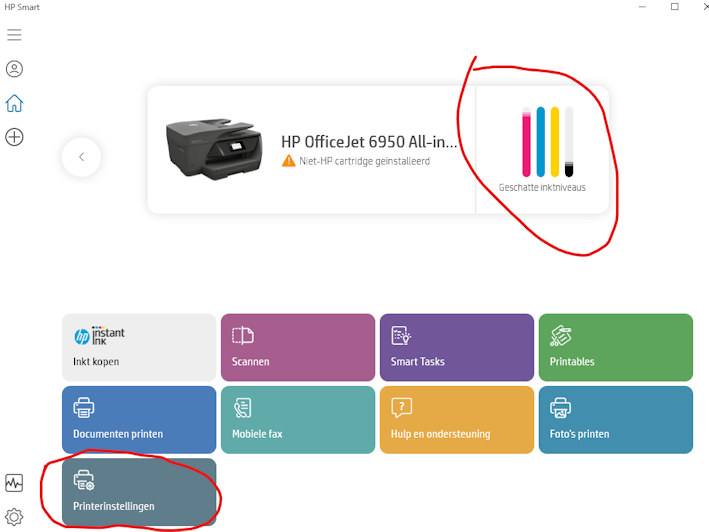Open the Smart Tasks tile

(x=457, y=348)
